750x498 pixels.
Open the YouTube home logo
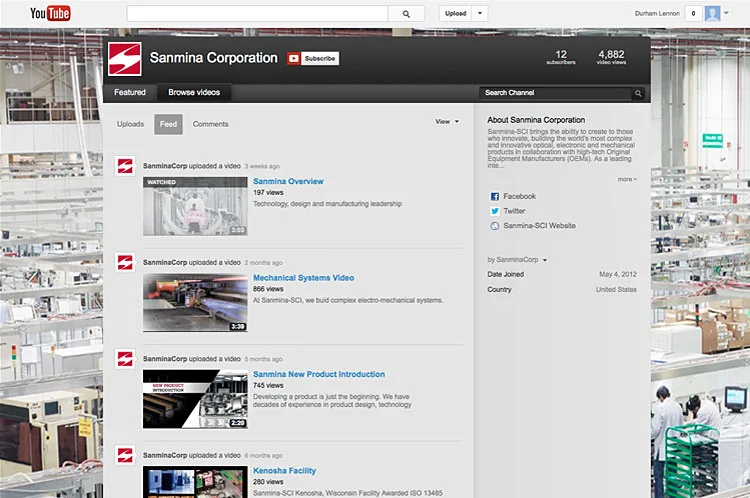pos(50,13)
